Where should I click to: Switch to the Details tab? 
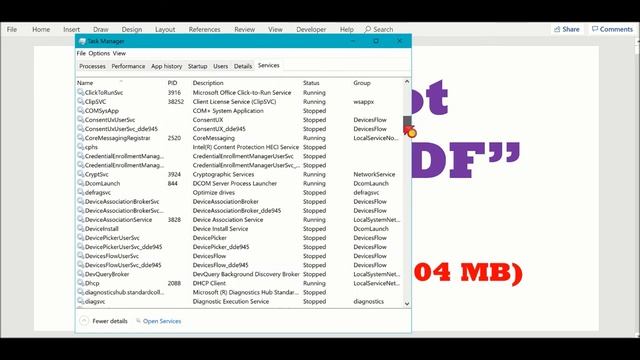click(x=243, y=66)
